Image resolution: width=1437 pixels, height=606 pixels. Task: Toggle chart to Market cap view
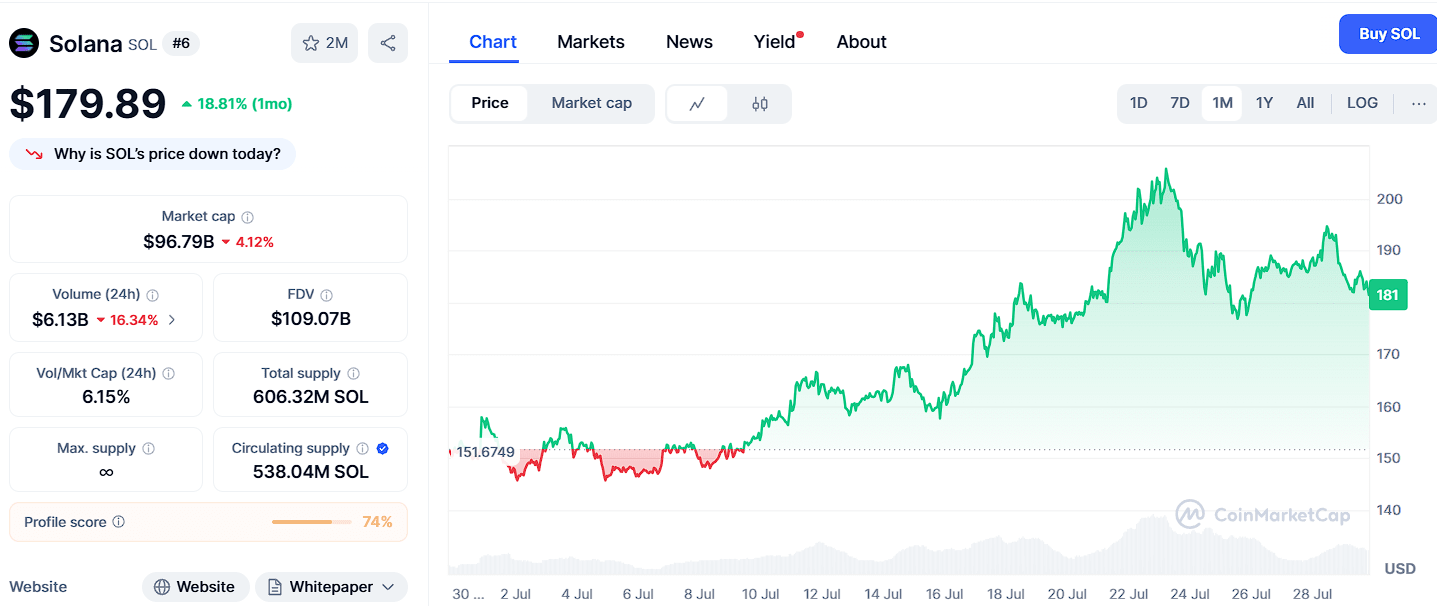click(x=591, y=103)
